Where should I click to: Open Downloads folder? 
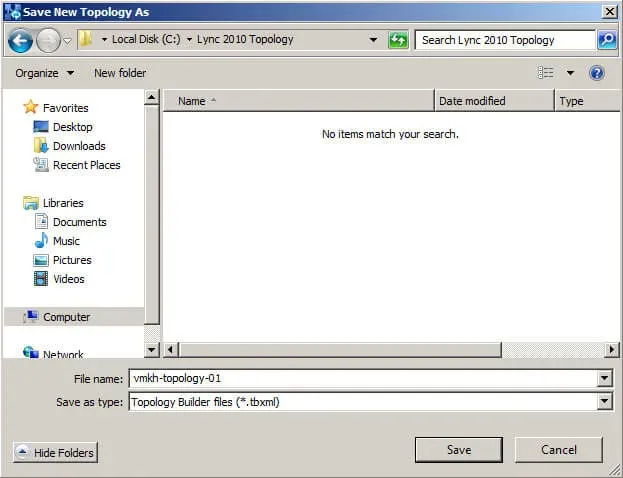79,146
